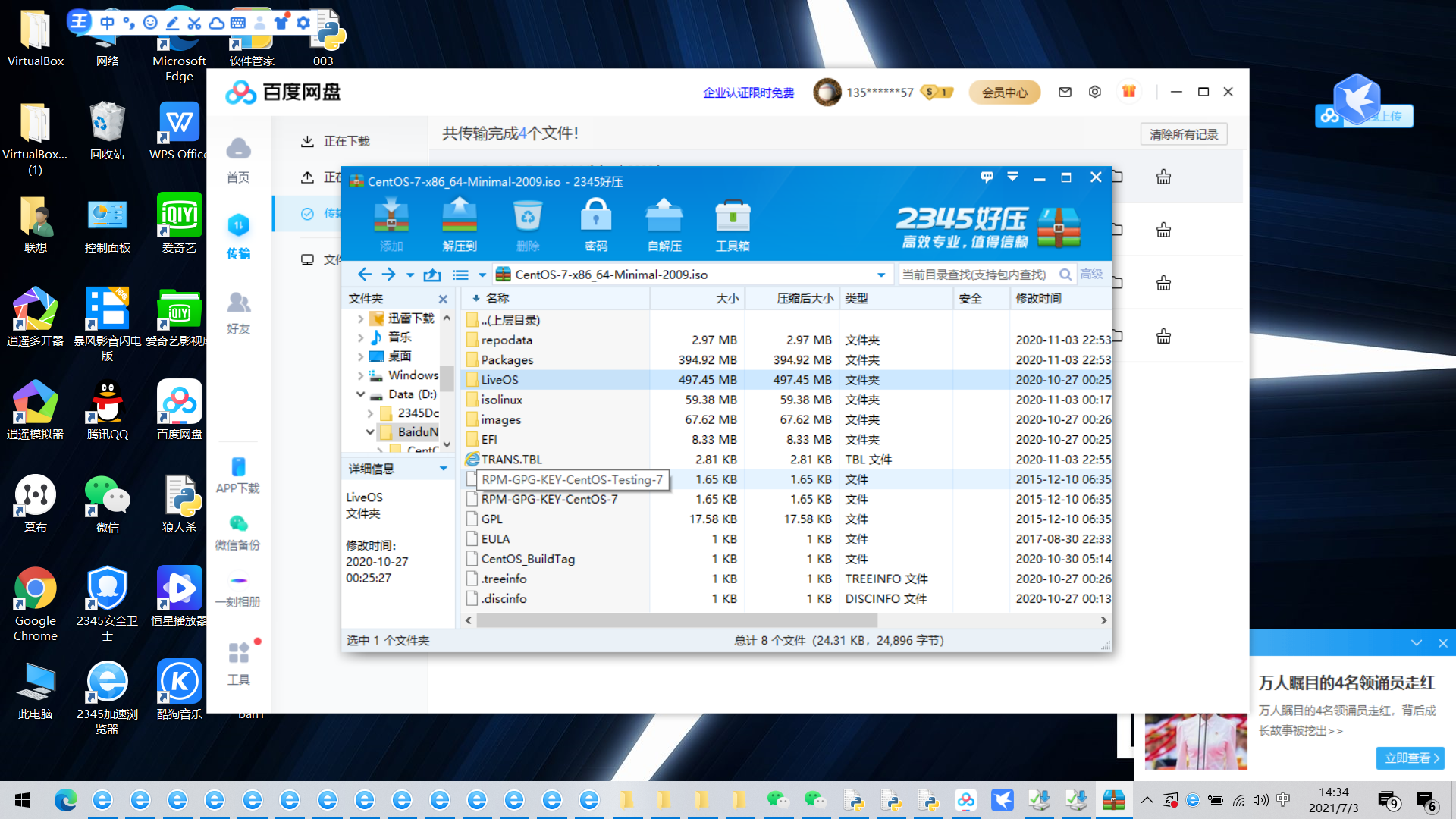The image size is (1456, 819).
Task: Open the Google Chrome desktop icon
Action: click(35, 604)
